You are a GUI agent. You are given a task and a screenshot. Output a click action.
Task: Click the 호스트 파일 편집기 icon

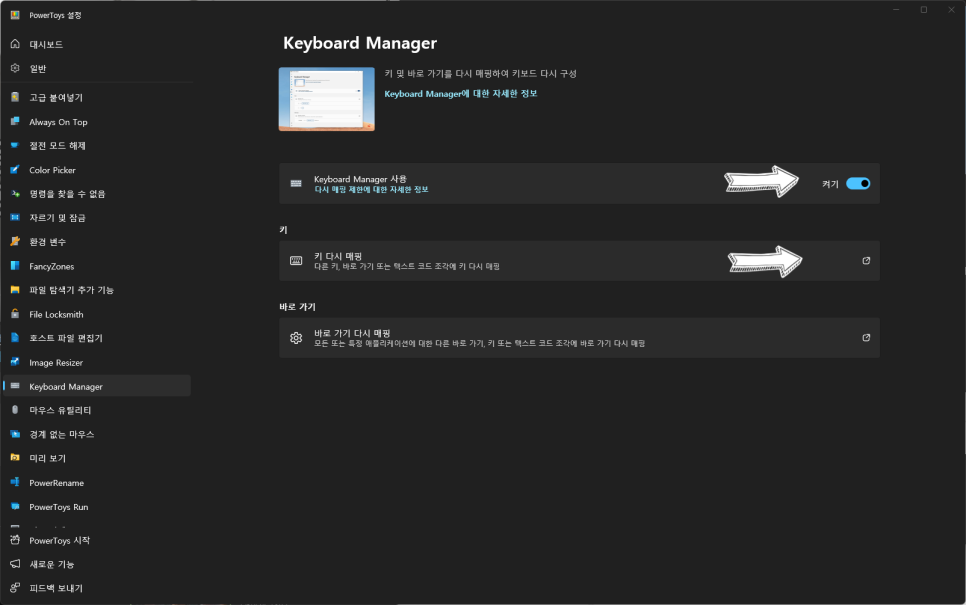15,338
